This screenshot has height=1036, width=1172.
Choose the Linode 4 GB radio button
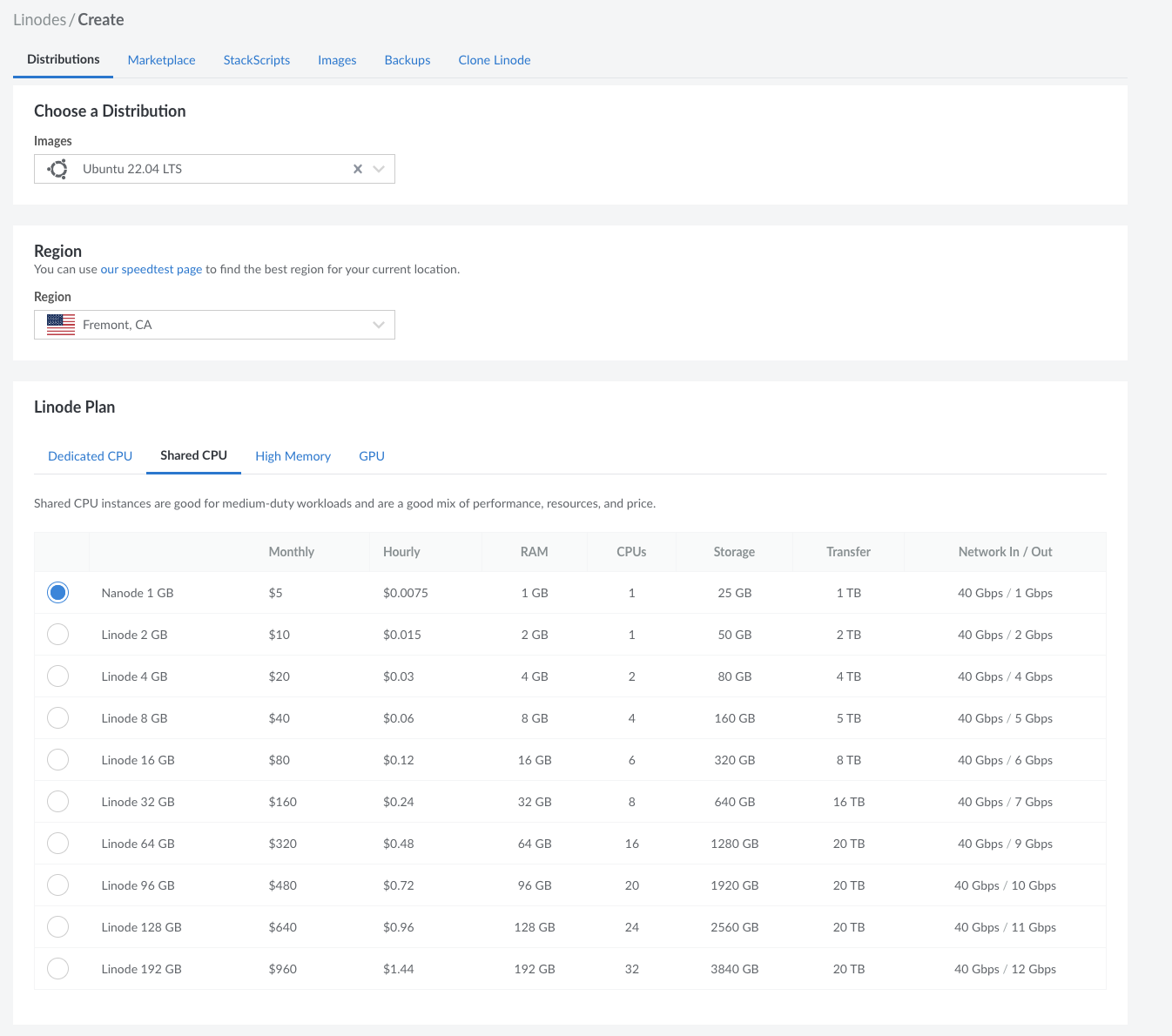[x=58, y=676]
